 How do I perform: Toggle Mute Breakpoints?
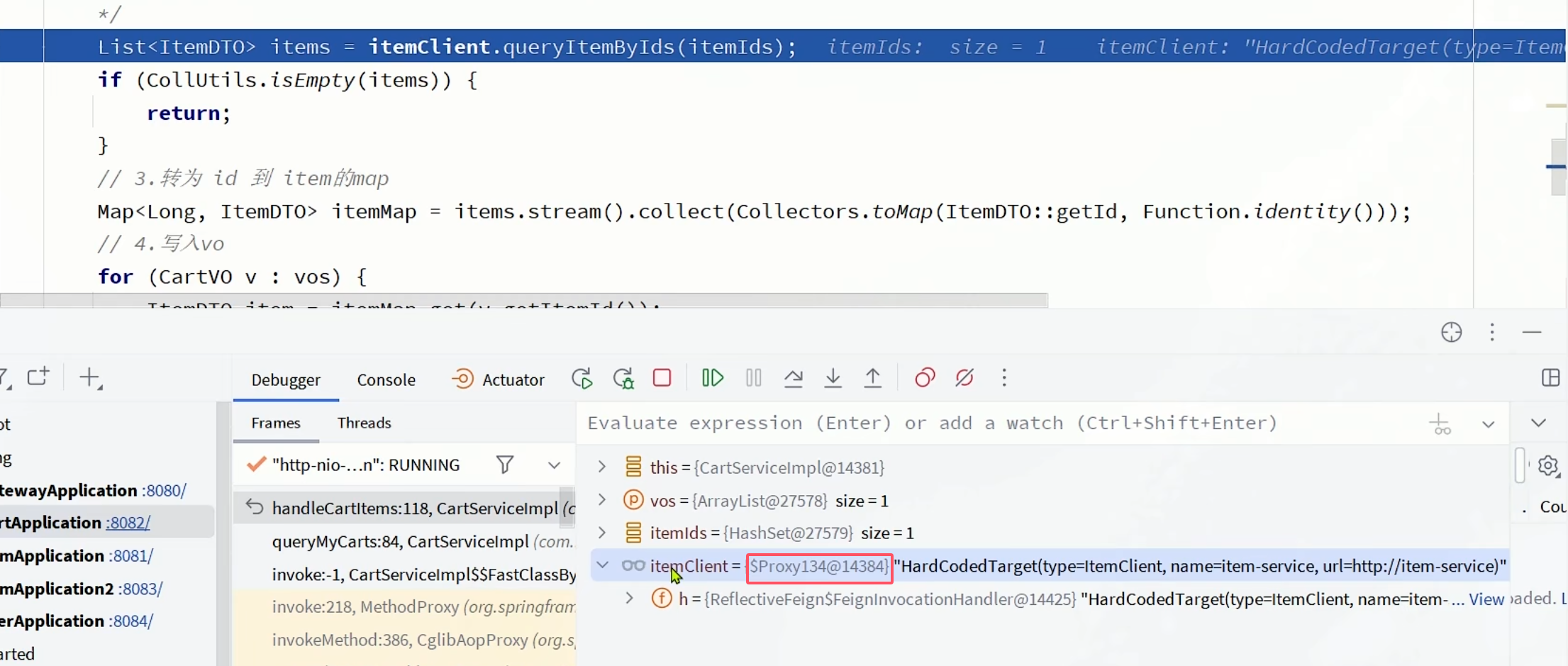tap(964, 378)
